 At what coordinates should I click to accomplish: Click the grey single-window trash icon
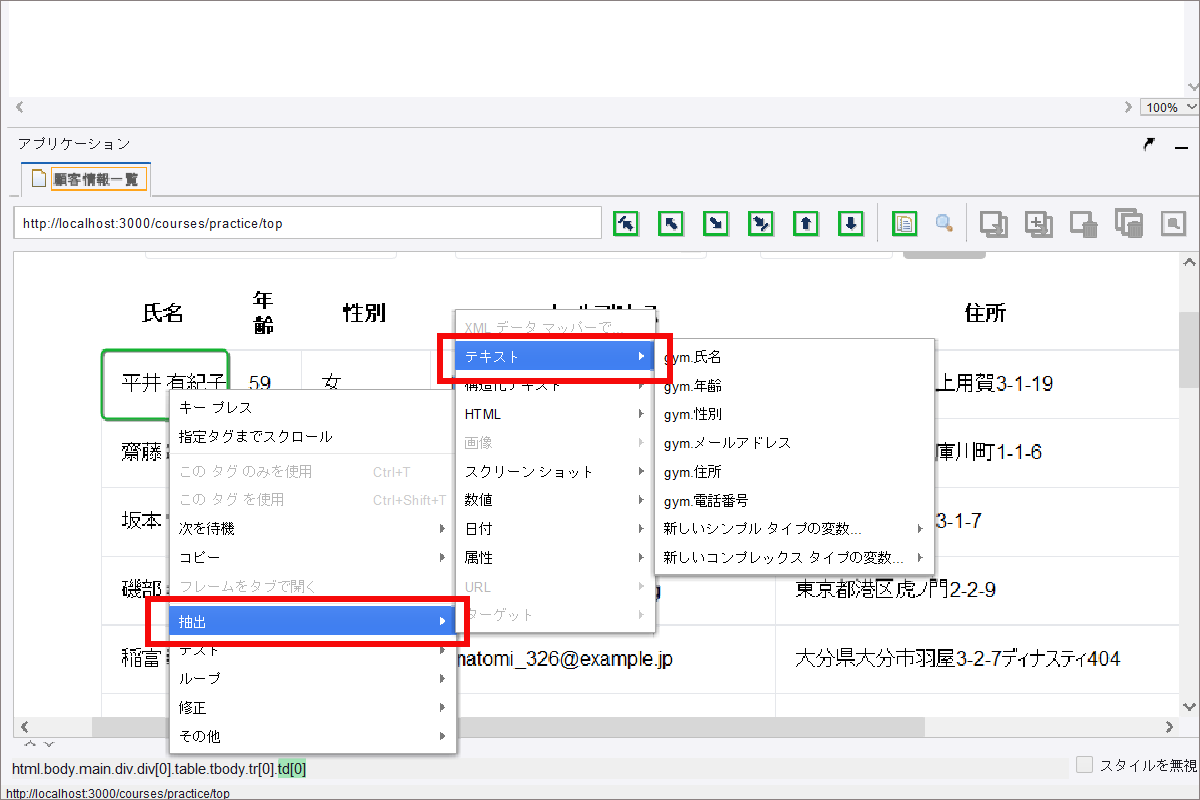pos(1084,224)
